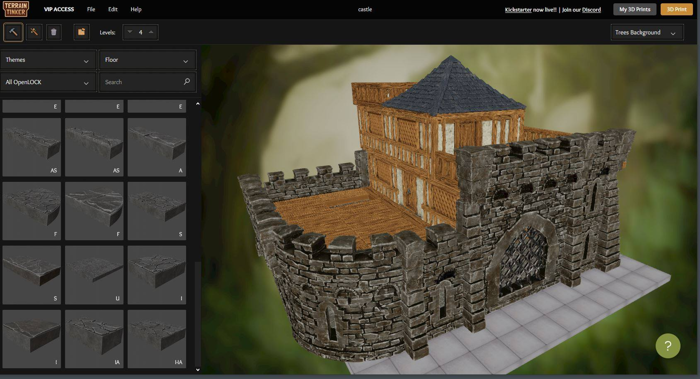Decrease Levels with the down arrow
Viewport: 700px width, 379px height.
130,32
